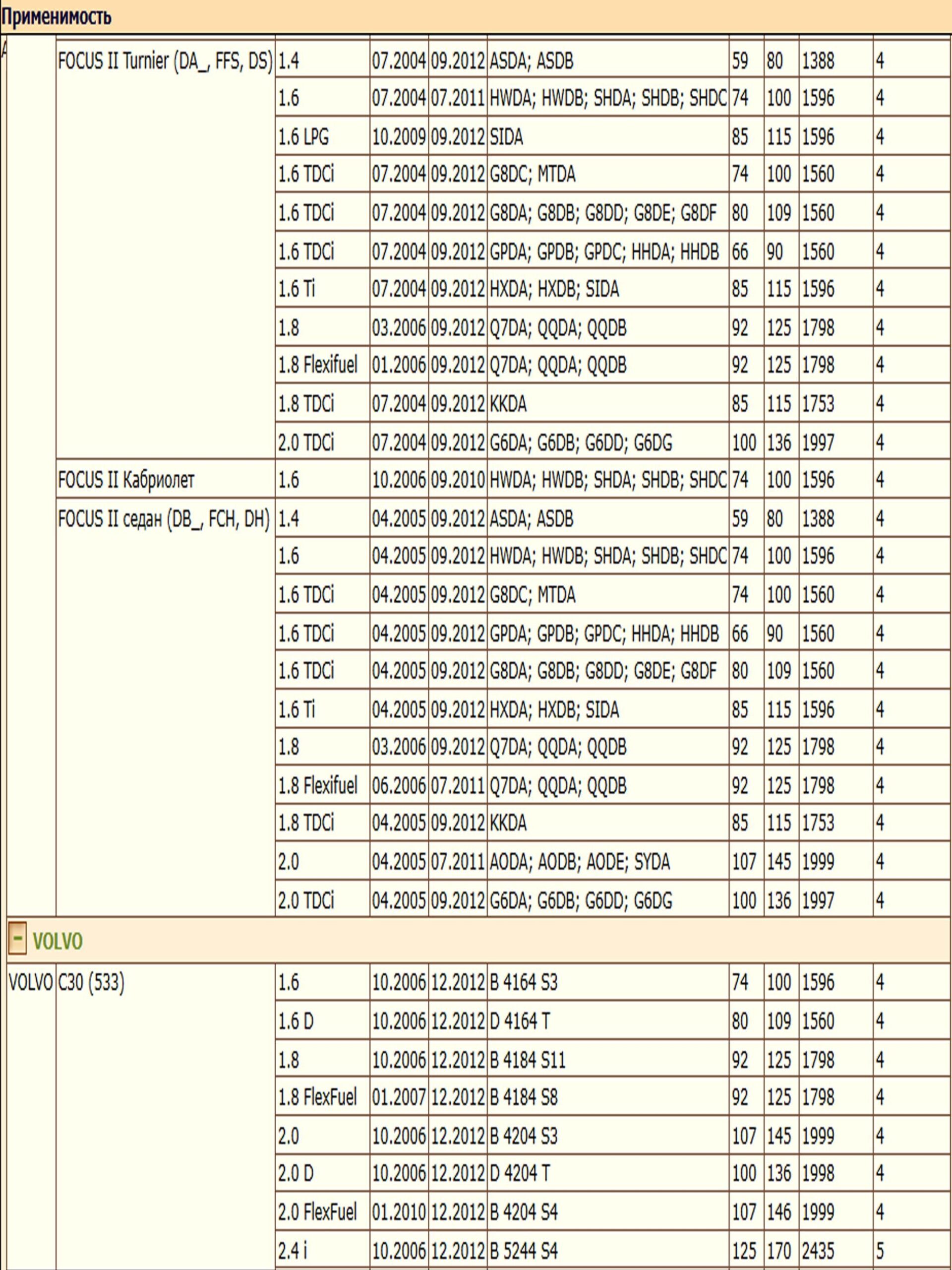The height and width of the screenshot is (1270, 952).
Task: Select the FOCUS II Кабриолет model cell
Action: 126,479
